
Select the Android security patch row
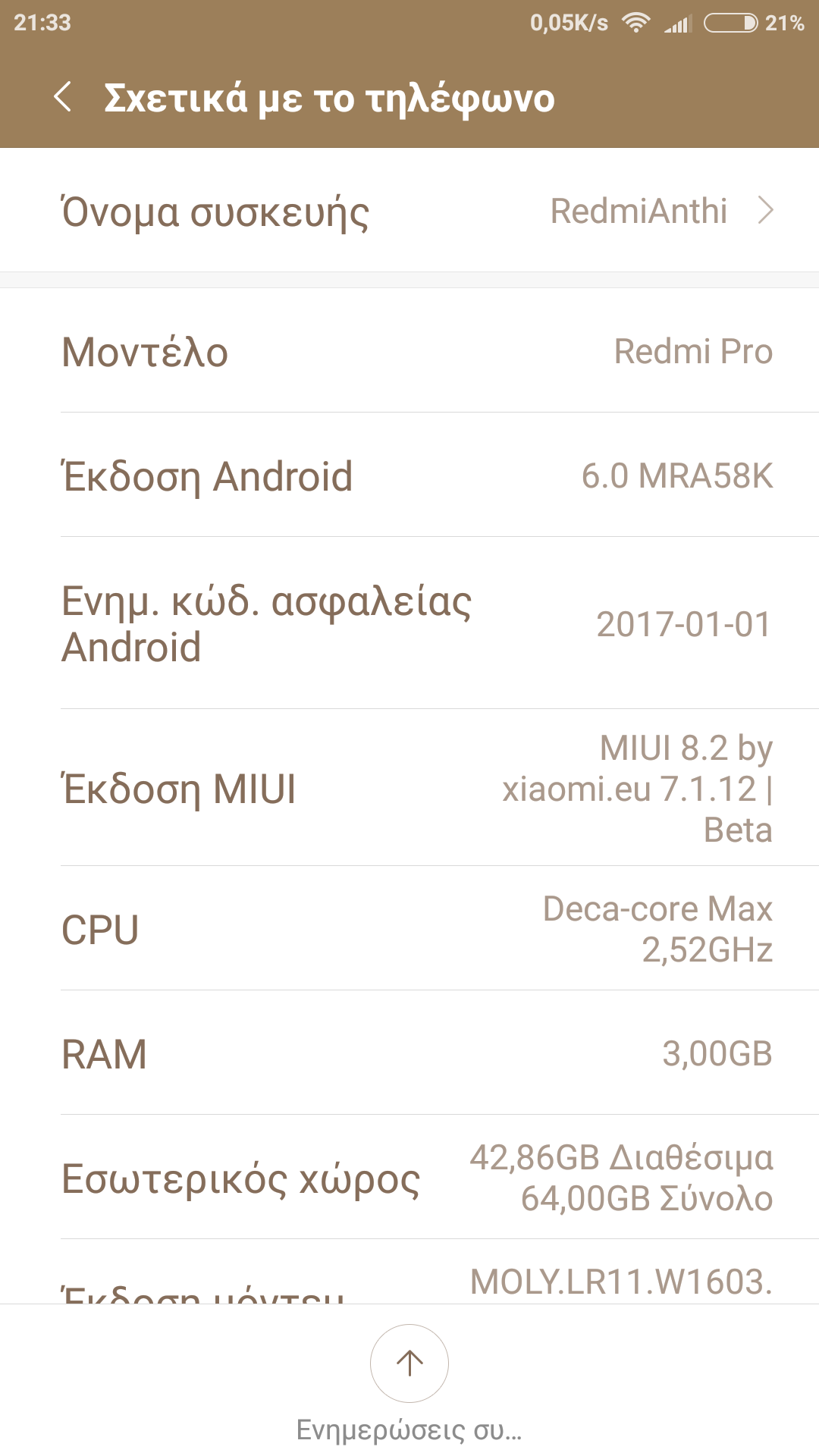tap(409, 623)
